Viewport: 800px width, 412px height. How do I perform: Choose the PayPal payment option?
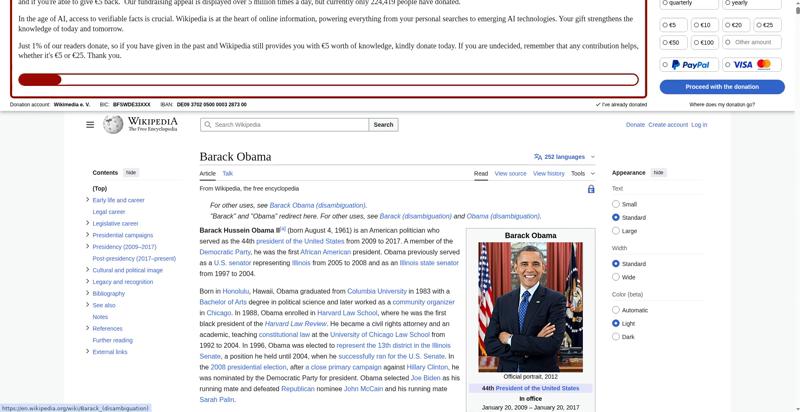click(x=690, y=64)
